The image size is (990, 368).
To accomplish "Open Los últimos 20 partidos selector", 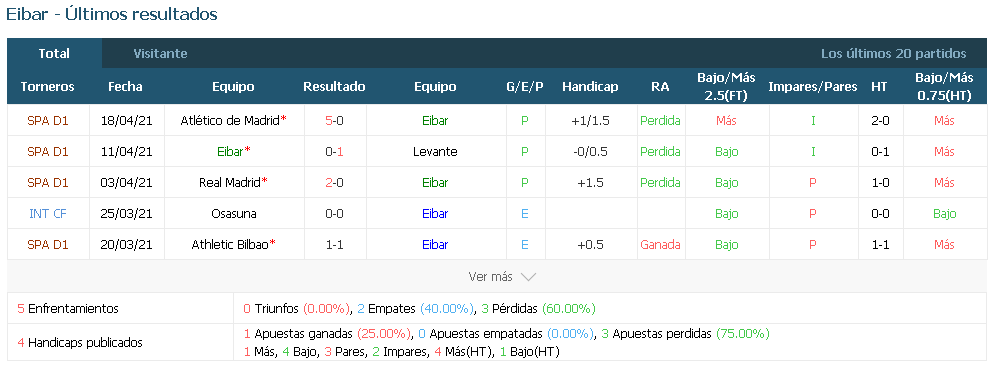I will 893,54.
